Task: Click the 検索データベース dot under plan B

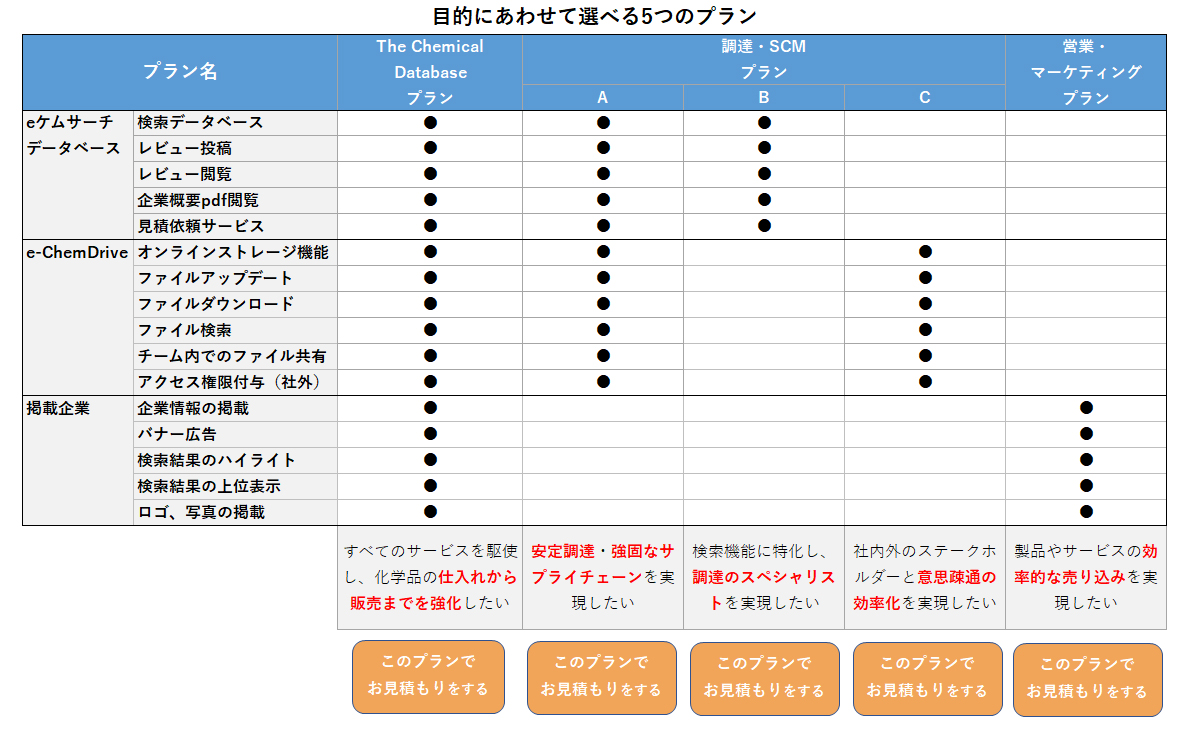Action: pyautogui.click(x=765, y=123)
